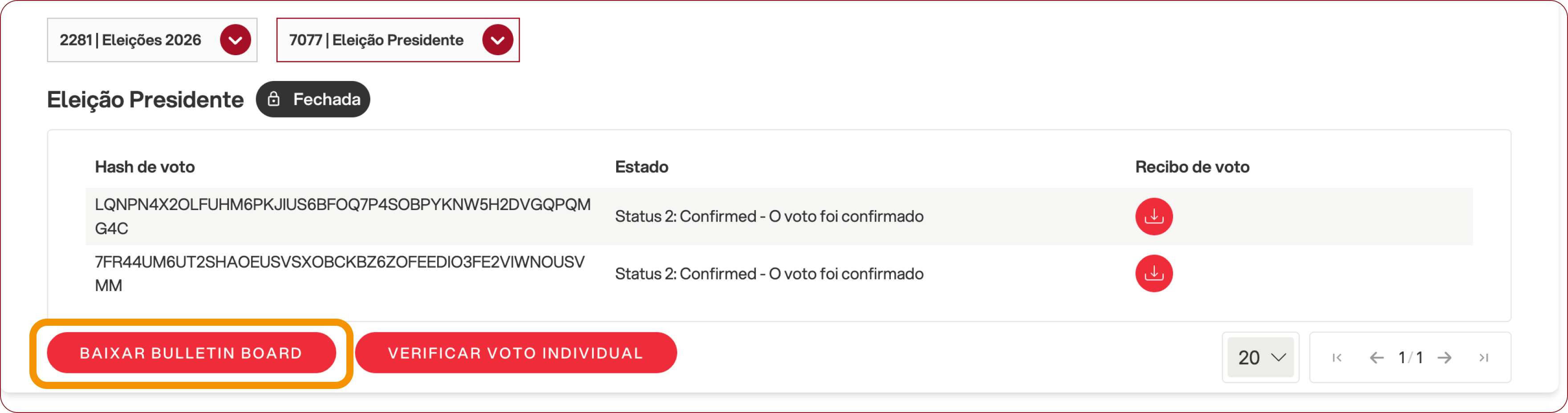Screen dimensions: 1568x413
Task: Go to the previous page arrow
Action: point(1376,358)
